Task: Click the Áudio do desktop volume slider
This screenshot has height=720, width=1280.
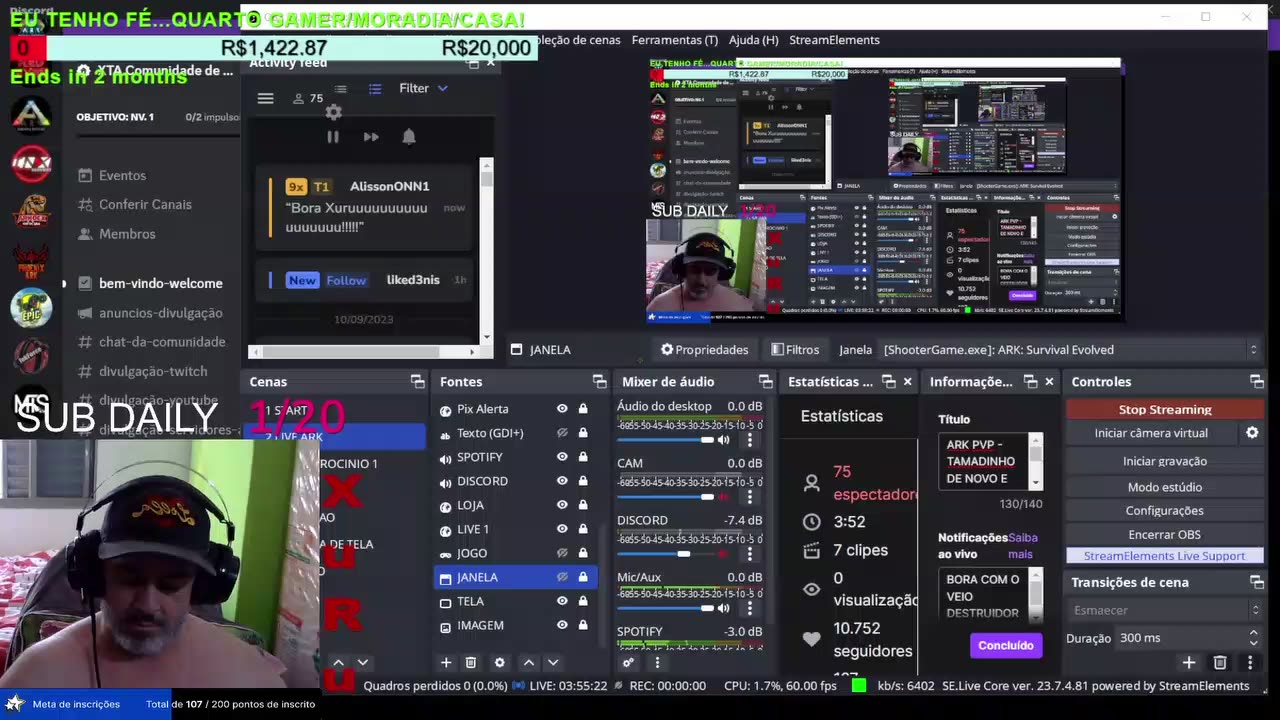Action: (665, 440)
